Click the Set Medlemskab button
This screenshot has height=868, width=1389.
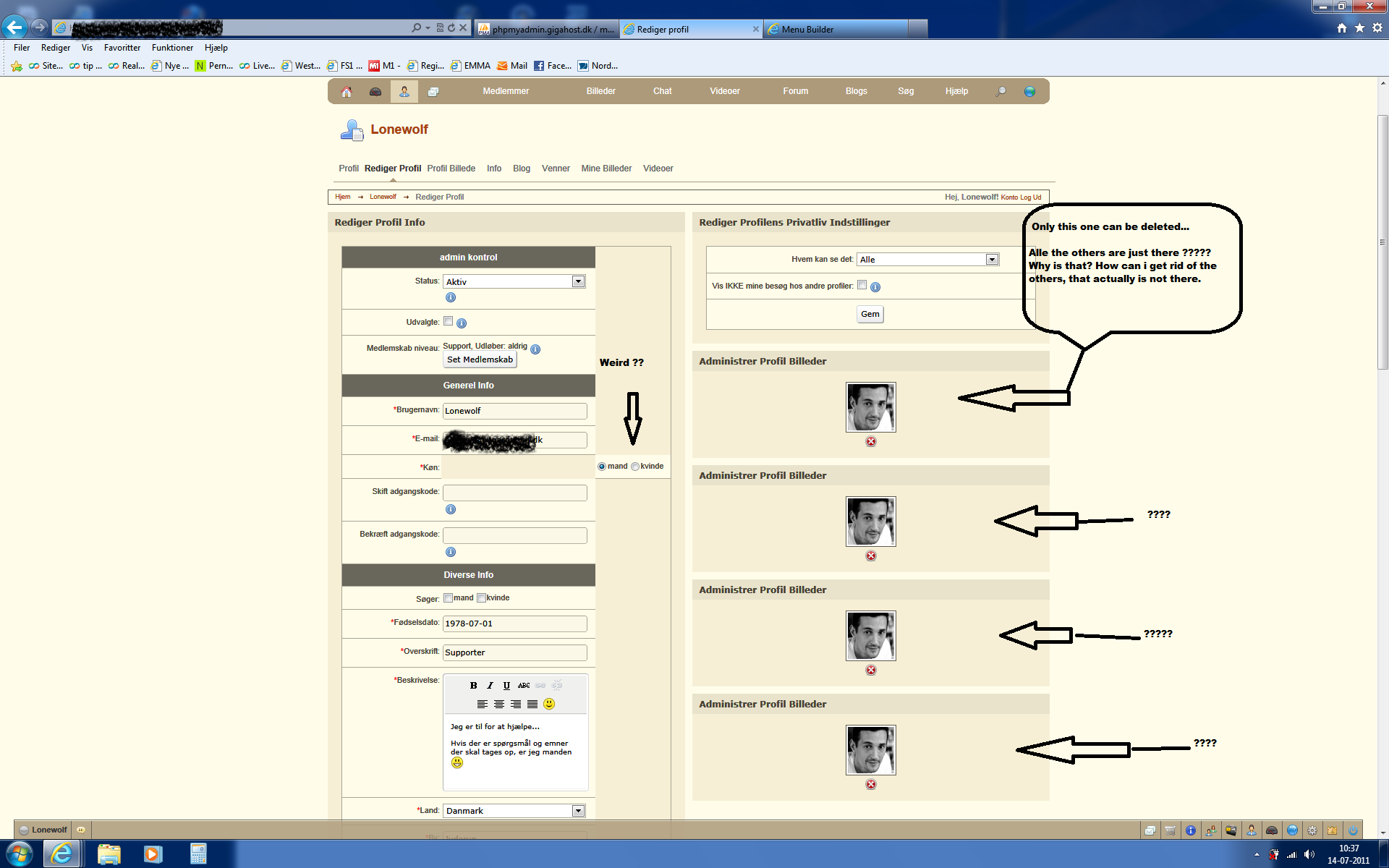point(480,359)
